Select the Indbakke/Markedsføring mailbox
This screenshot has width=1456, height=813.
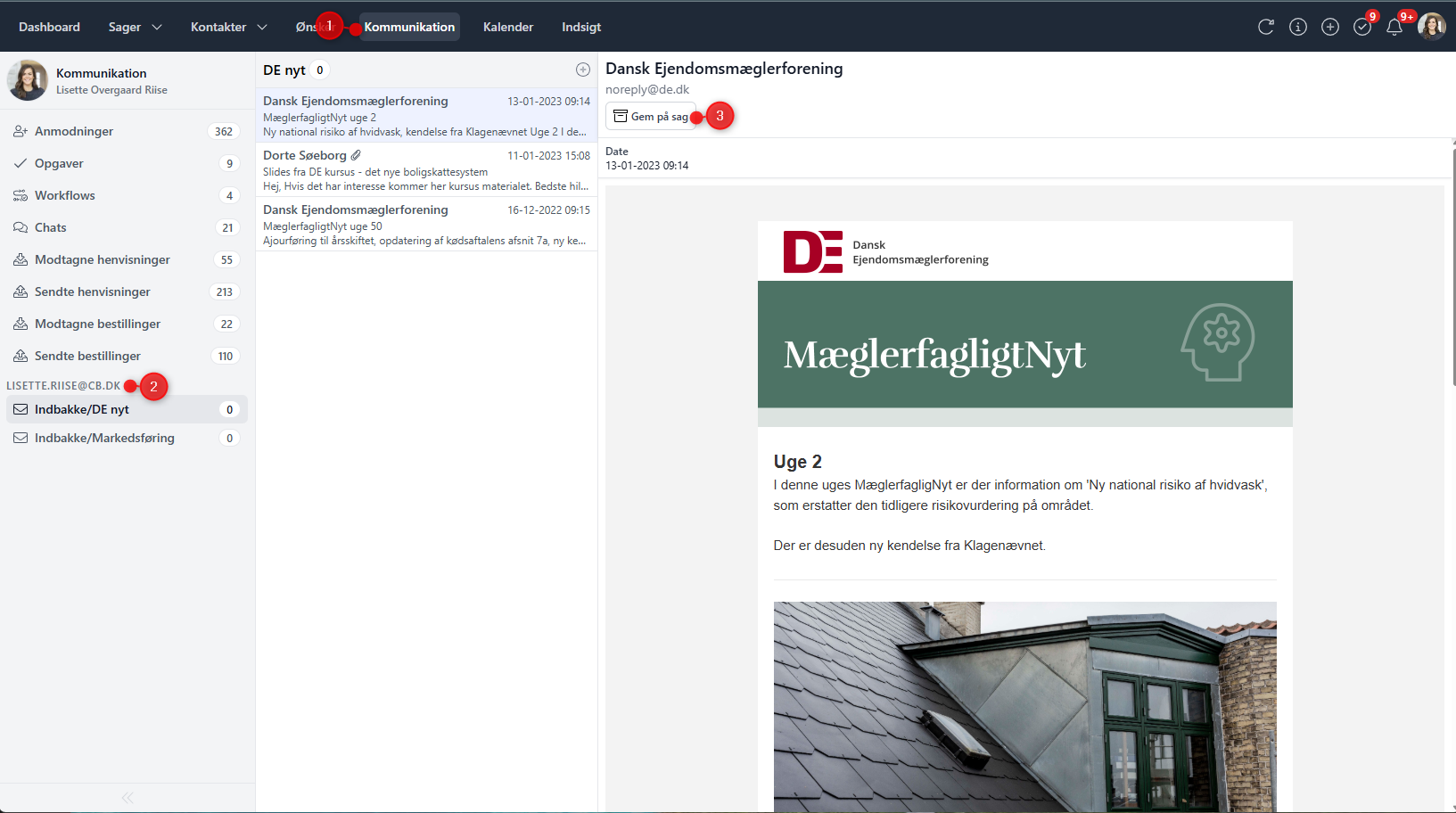pyautogui.click(x=128, y=438)
